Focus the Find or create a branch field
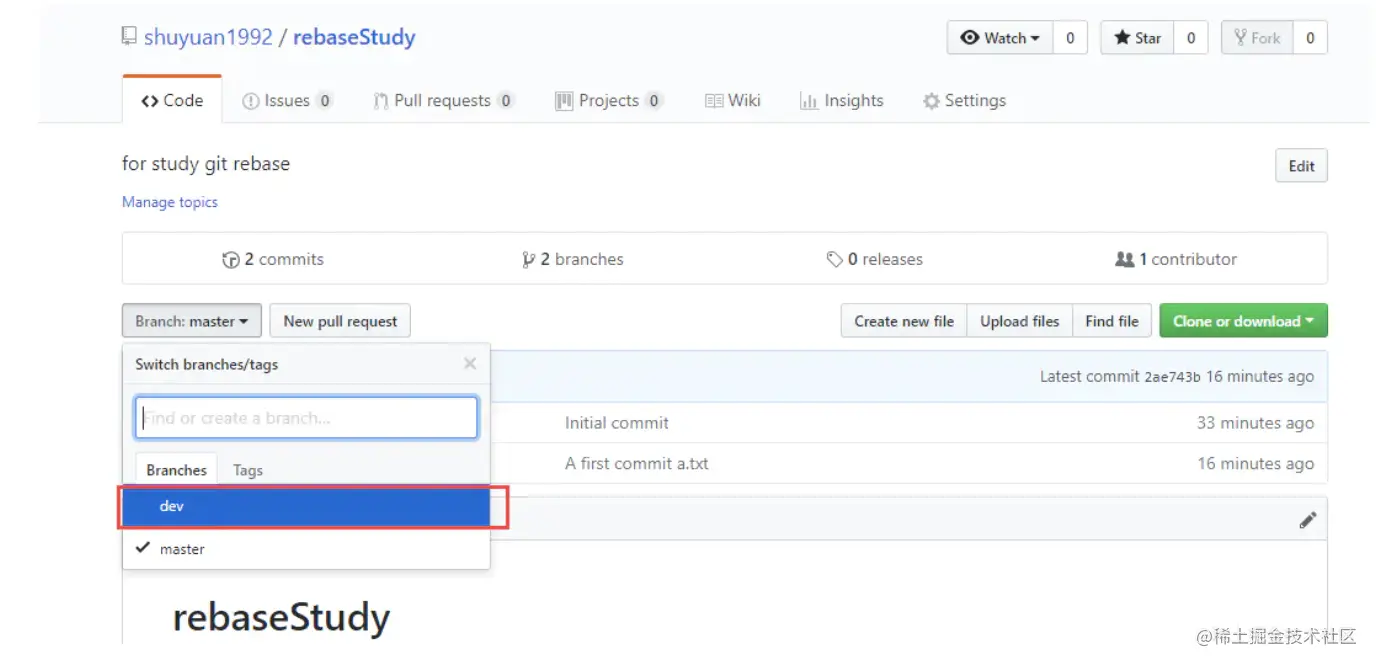 point(306,418)
